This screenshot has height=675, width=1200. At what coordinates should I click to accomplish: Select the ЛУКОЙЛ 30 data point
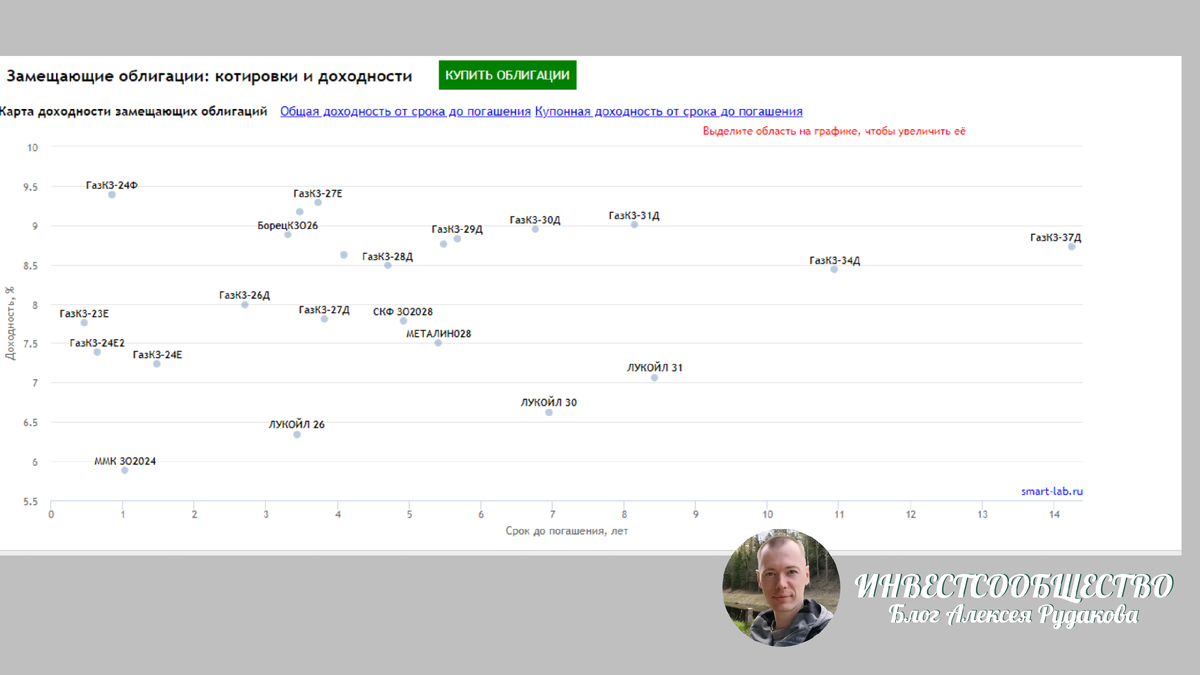point(549,412)
